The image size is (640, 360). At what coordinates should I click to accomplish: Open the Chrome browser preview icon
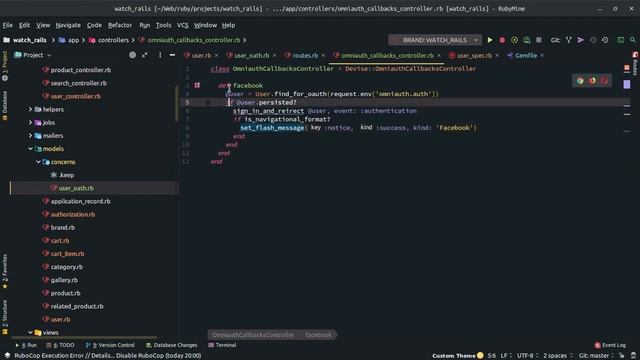(580, 81)
